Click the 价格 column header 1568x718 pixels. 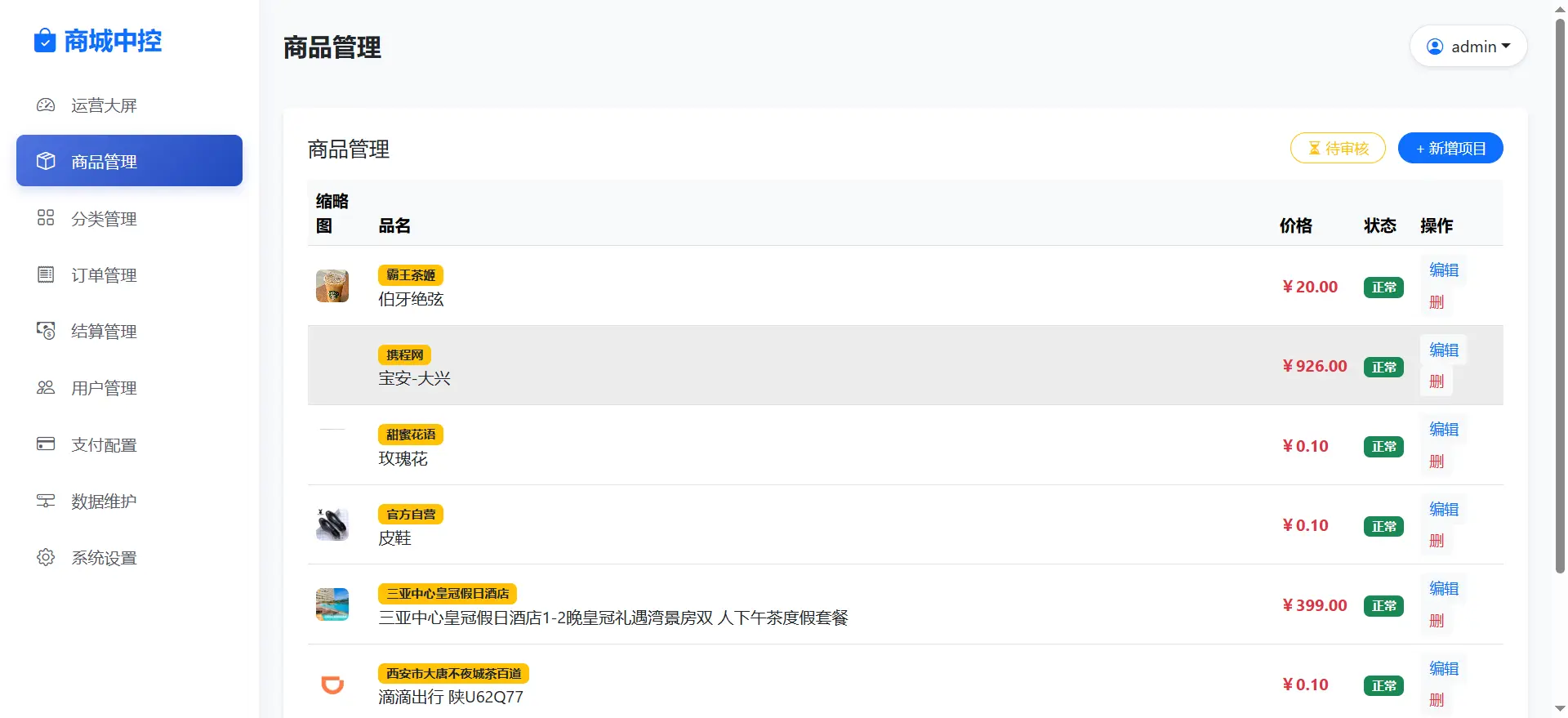[1296, 225]
